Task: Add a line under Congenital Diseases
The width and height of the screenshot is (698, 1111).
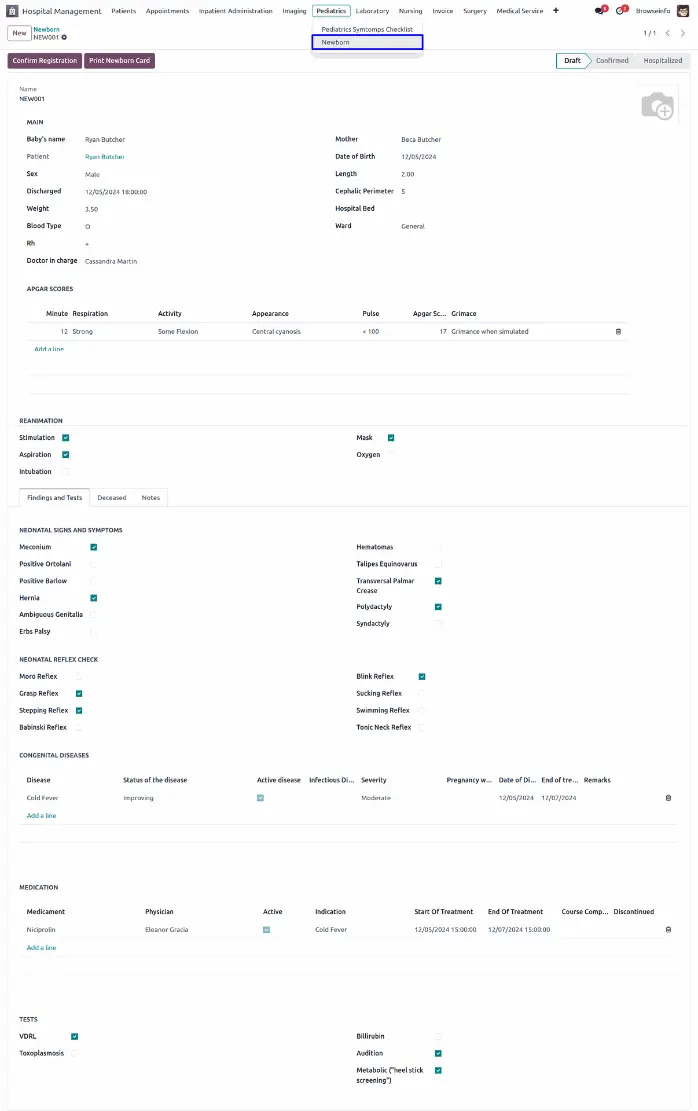Action: click(x=41, y=816)
